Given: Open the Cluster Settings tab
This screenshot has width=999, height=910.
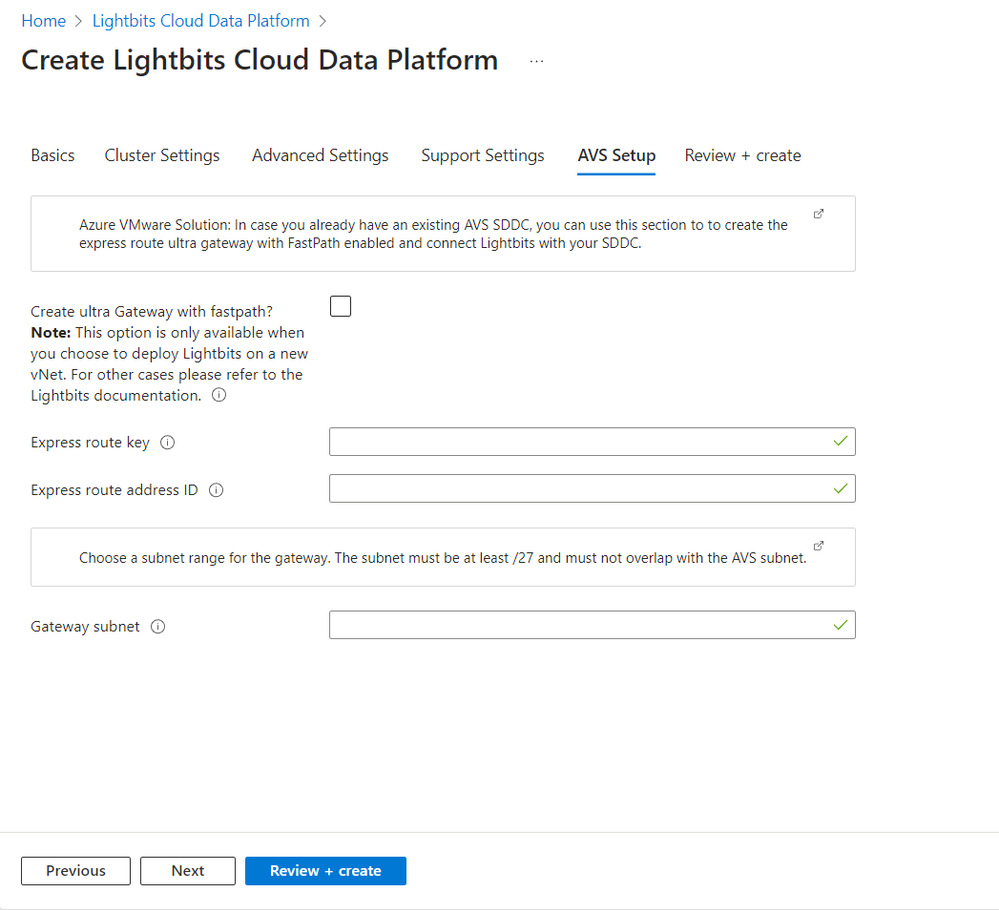Looking at the screenshot, I should click(x=162, y=155).
